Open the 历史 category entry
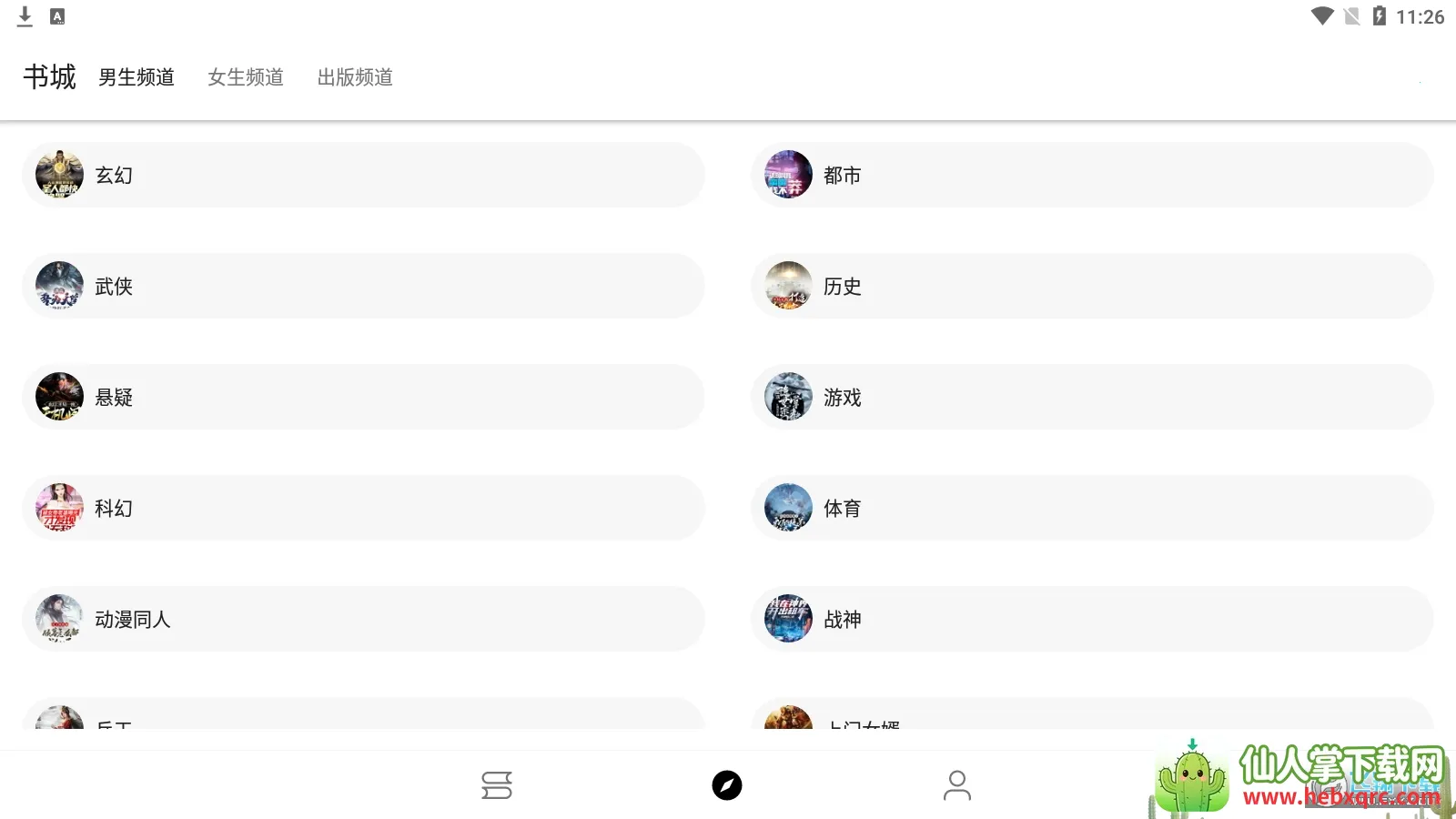The image size is (1456, 819). [x=1092, y=286]
